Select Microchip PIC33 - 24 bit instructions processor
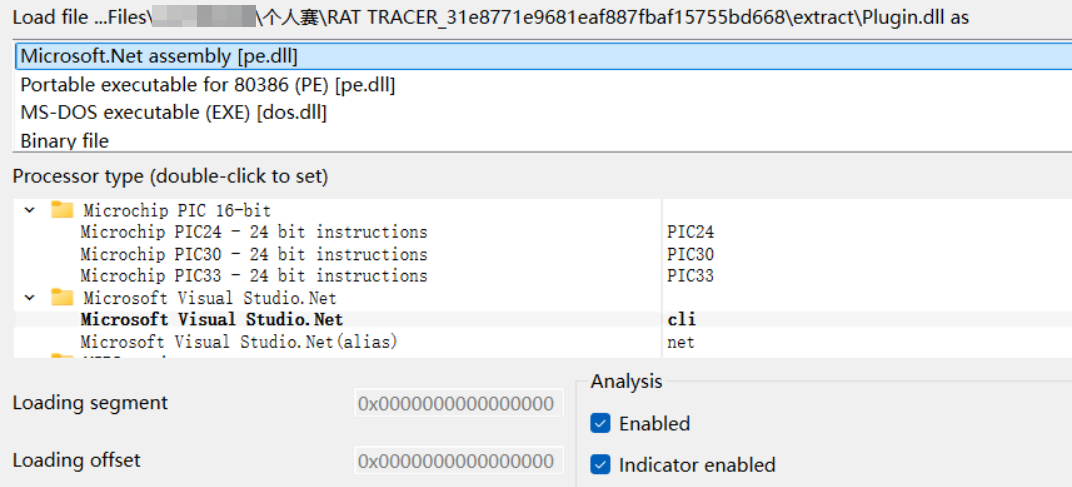 [253, 275]
